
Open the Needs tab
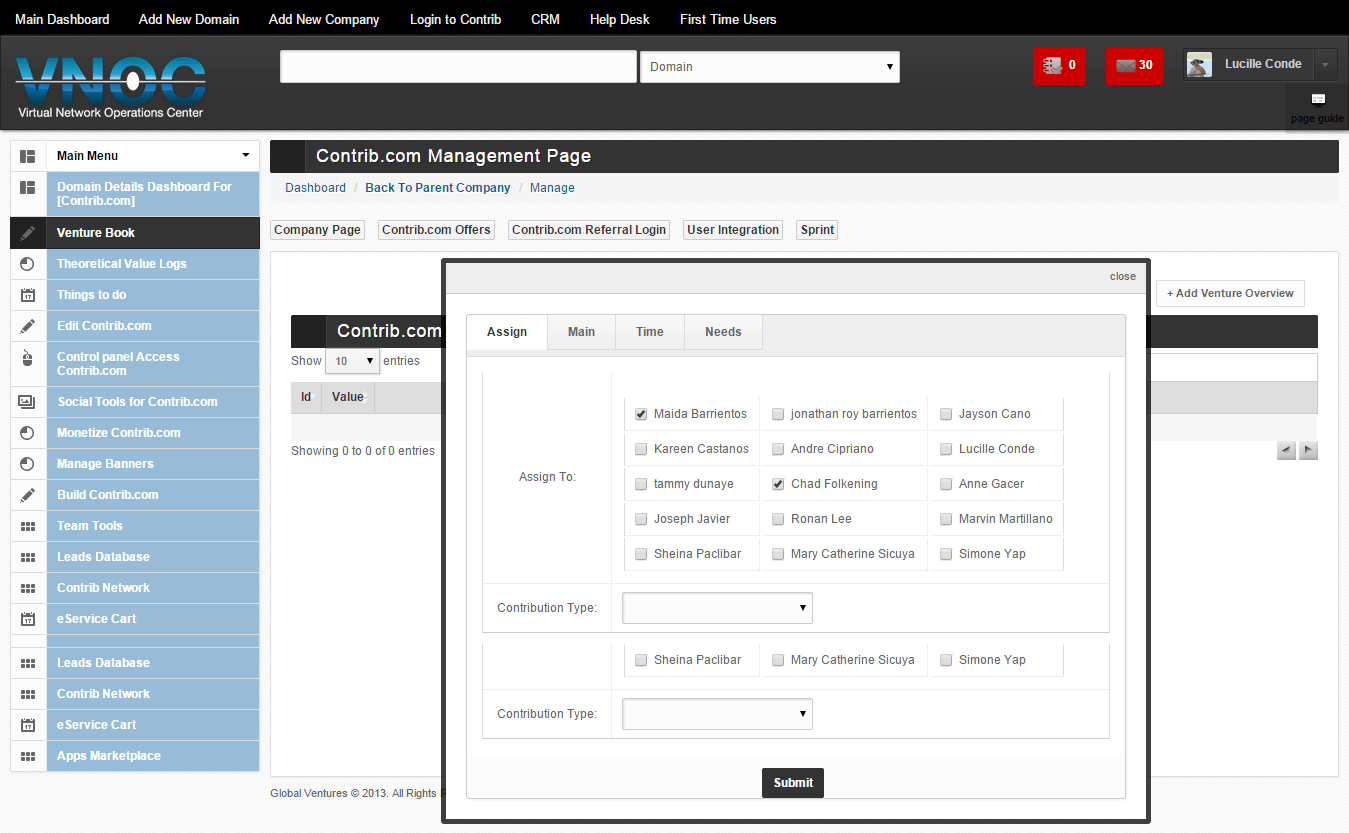(723, 332)
